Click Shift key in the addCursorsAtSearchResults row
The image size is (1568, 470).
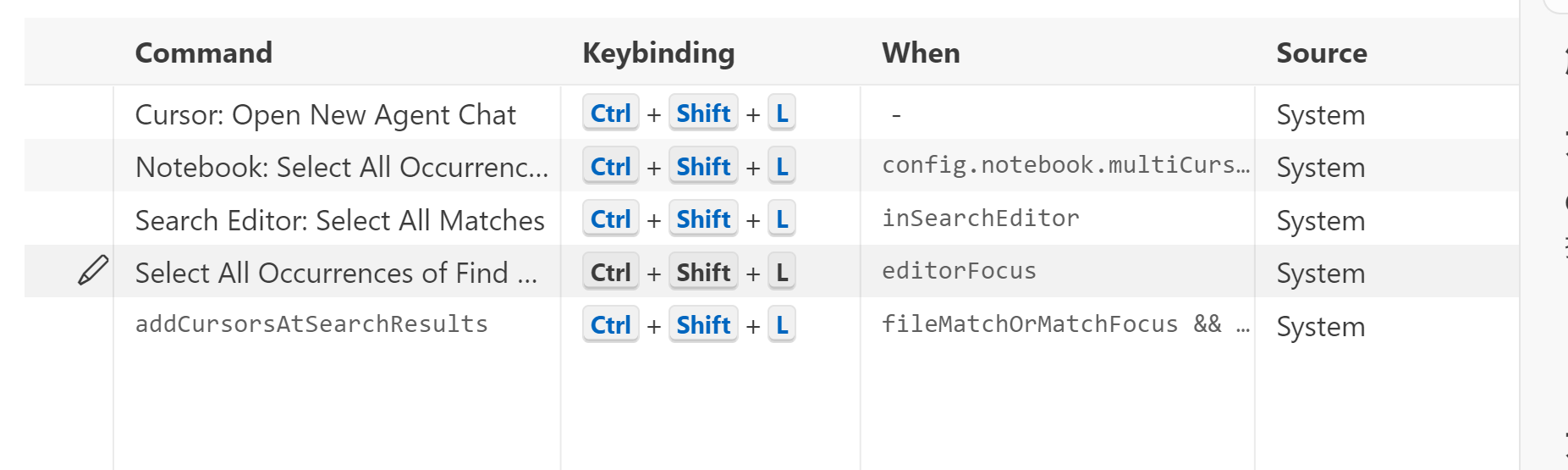[703, 325]
